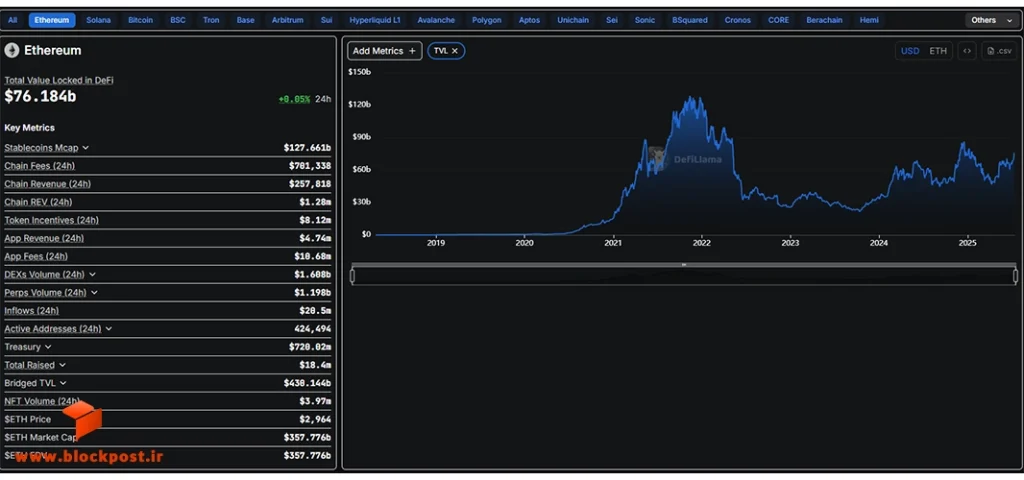1024x480 pixels.
Task: Expand the Perps Volume (24h) chevron
Action: point(94,293)
